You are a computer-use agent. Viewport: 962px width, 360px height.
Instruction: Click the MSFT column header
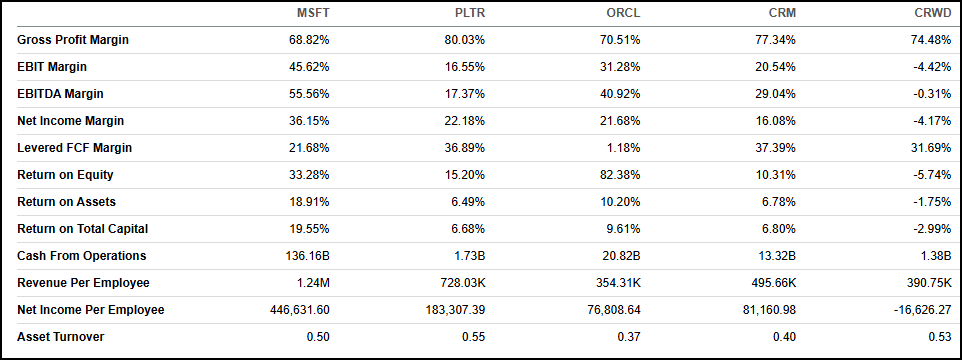pyautogui.click(x=314, y=13)
